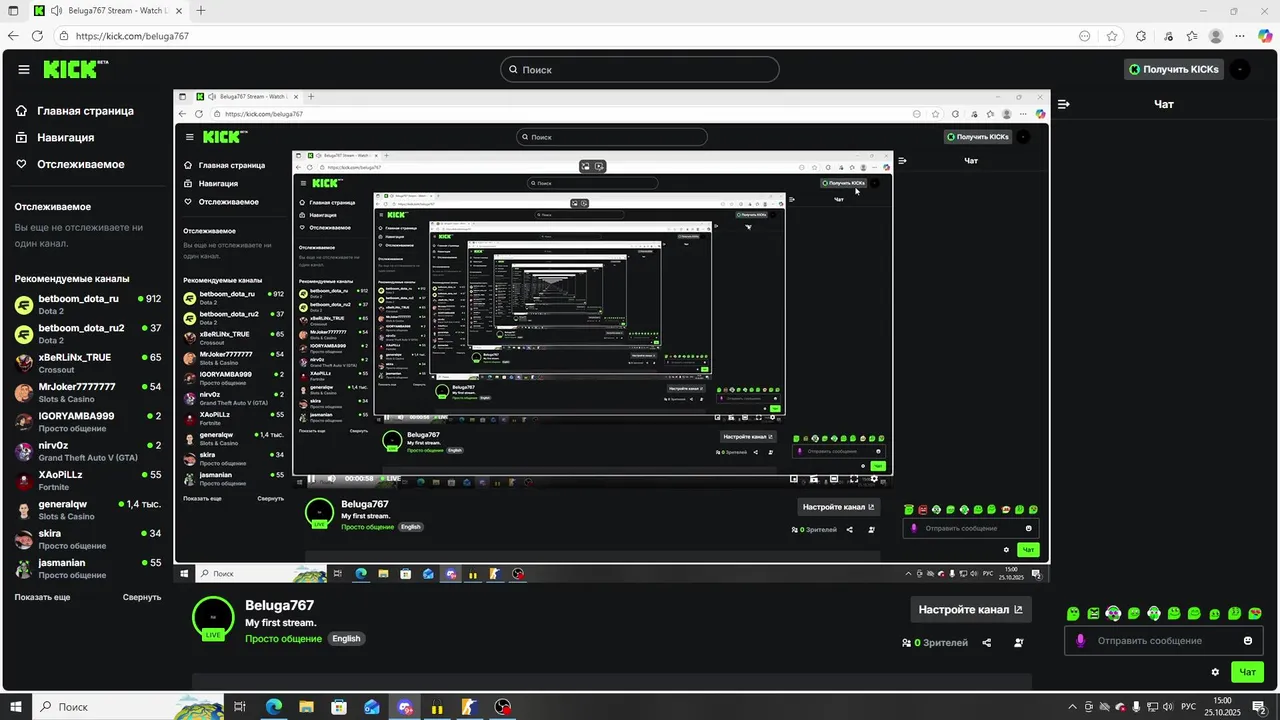Click the green Чат send button
Viewport: 1280px width, 720px height.
pos(1247,672)
